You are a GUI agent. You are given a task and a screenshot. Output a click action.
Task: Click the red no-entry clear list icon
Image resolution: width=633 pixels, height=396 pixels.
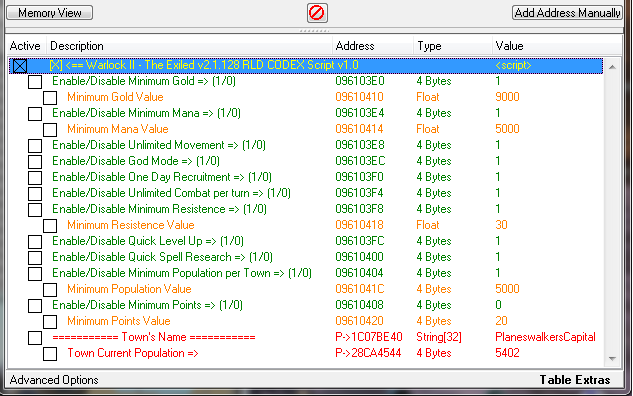coord(317,13)
